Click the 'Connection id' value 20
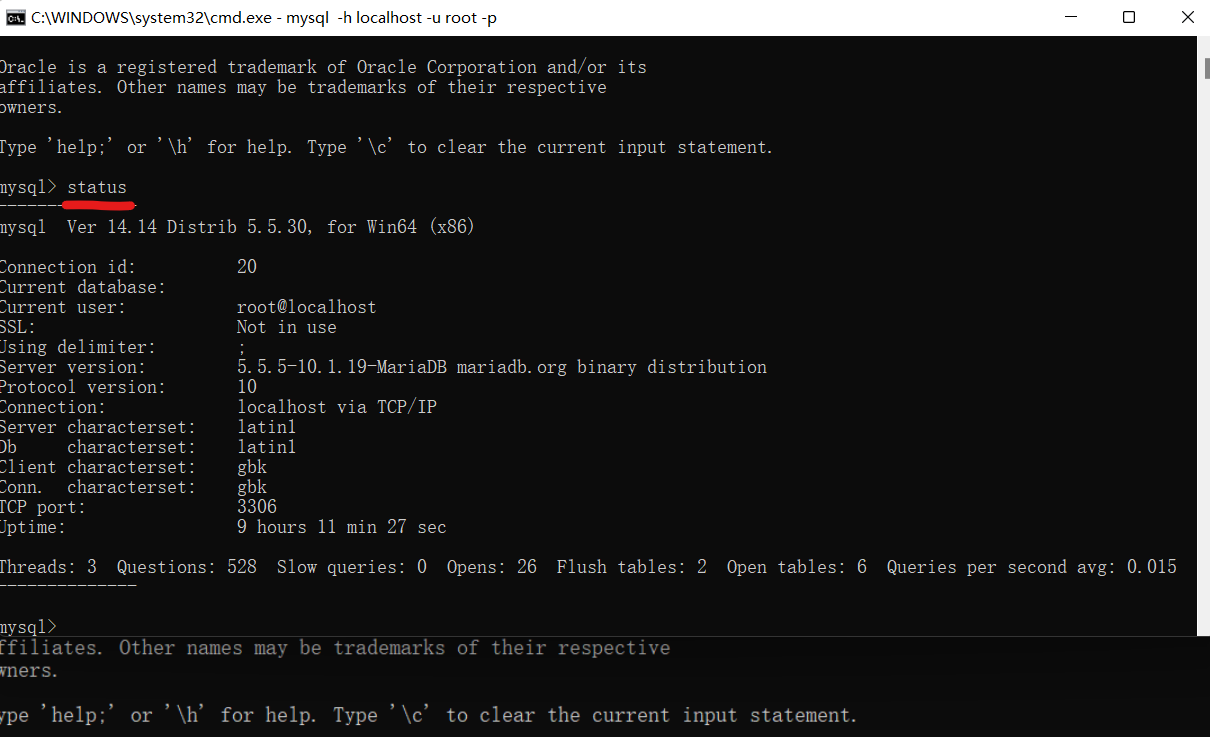The width and height of the screenshot is (1210, 737). (247, 267)
